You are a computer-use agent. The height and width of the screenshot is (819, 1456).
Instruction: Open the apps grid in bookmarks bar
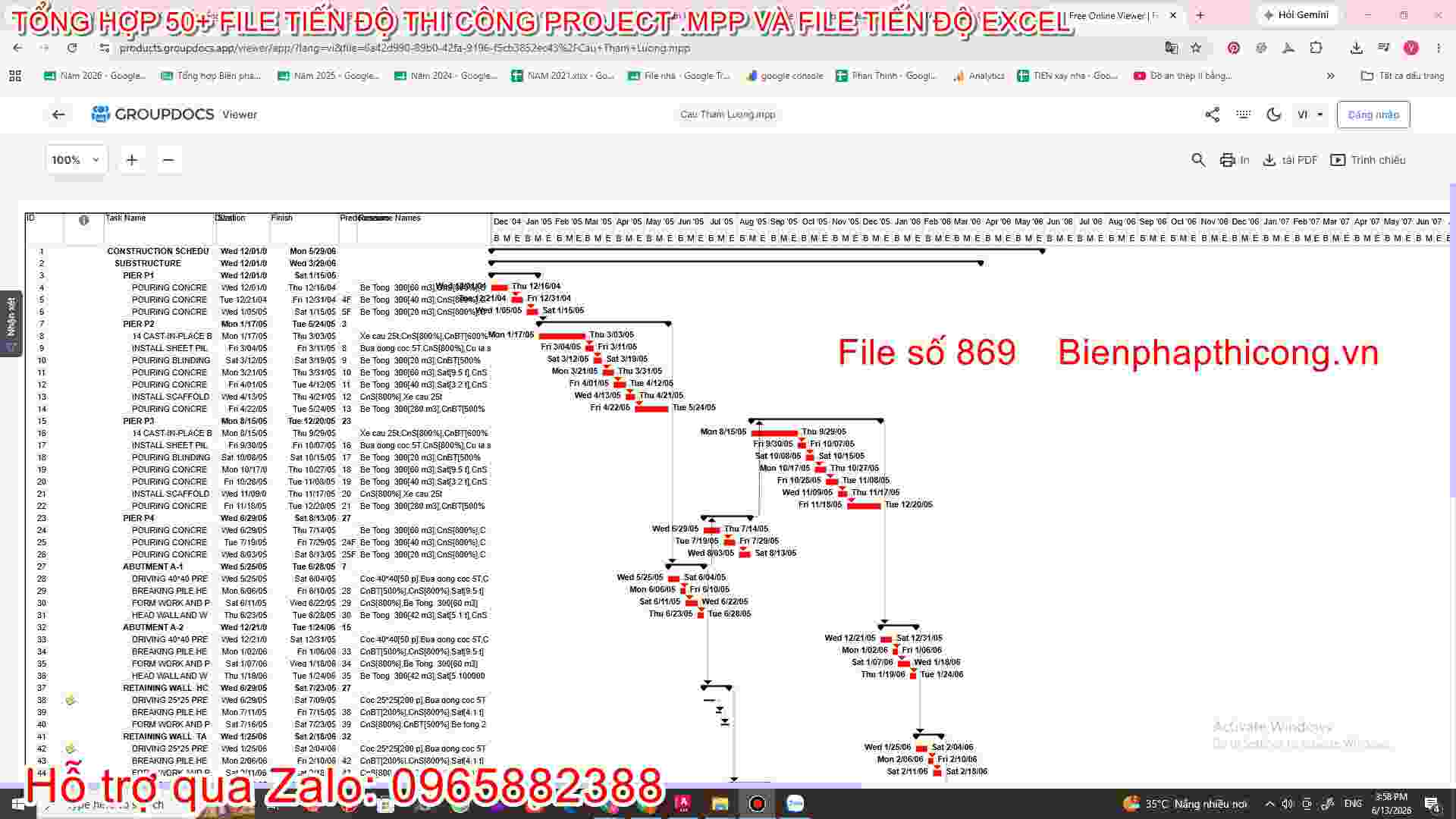(x=15, y=76)
